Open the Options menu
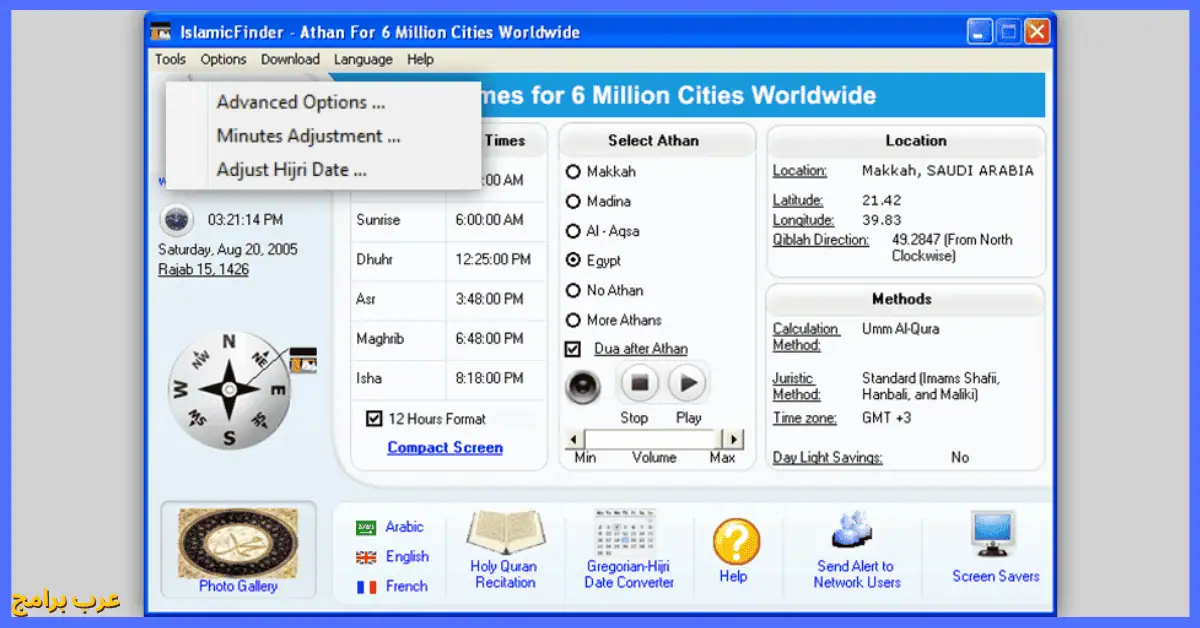Viewport: 1200px width, 628px height. click(223, 60)
